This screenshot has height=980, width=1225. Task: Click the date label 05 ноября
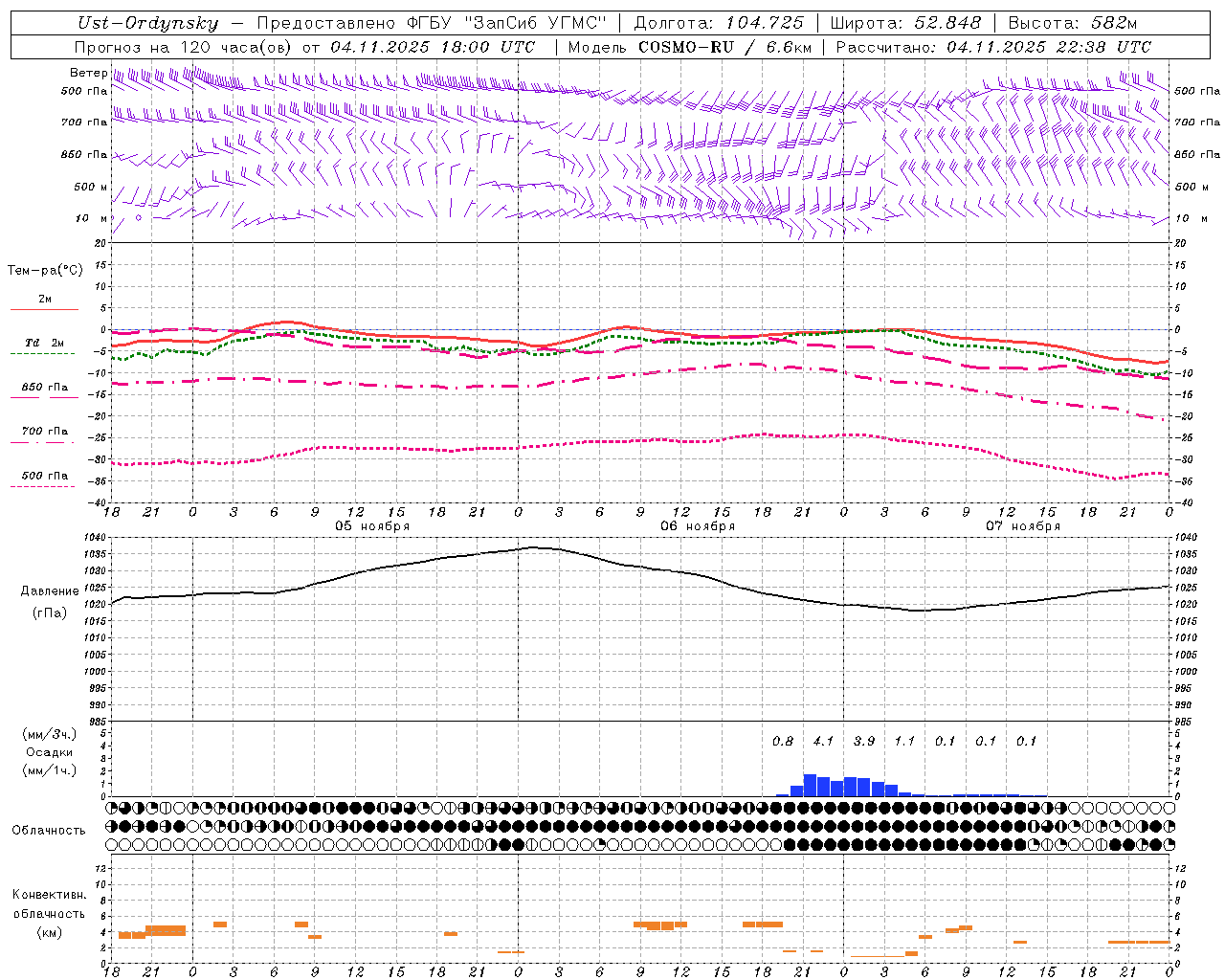coord(372,526)
